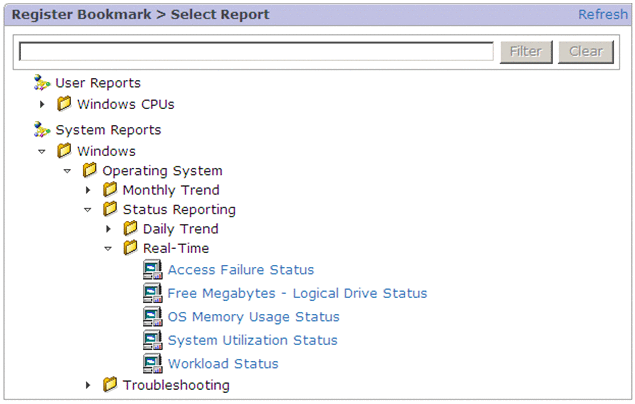The image size is (635, 404).
Task: Select the Status Reporting tree node
Action: [179, 210]
